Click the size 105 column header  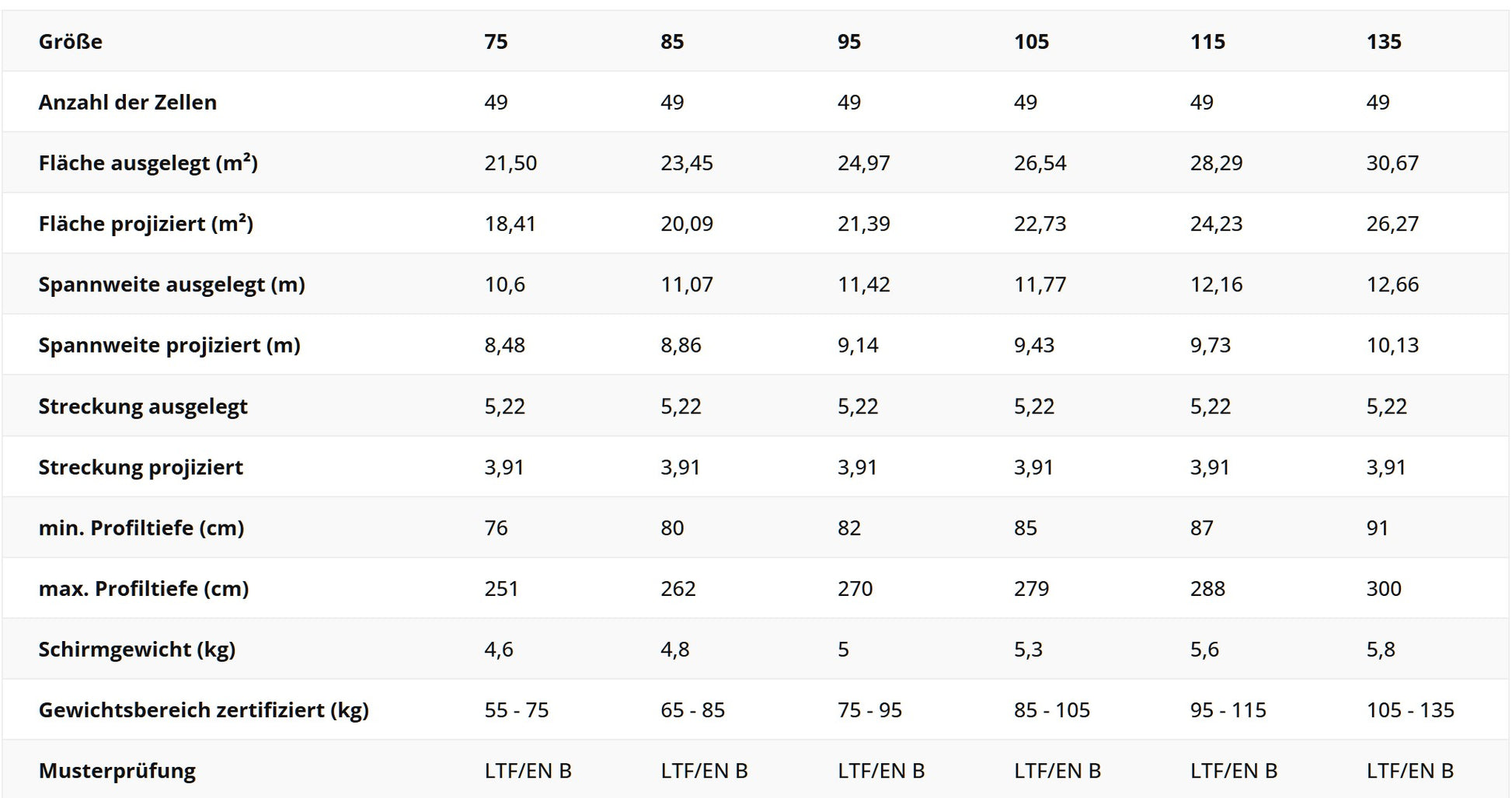1031,41
